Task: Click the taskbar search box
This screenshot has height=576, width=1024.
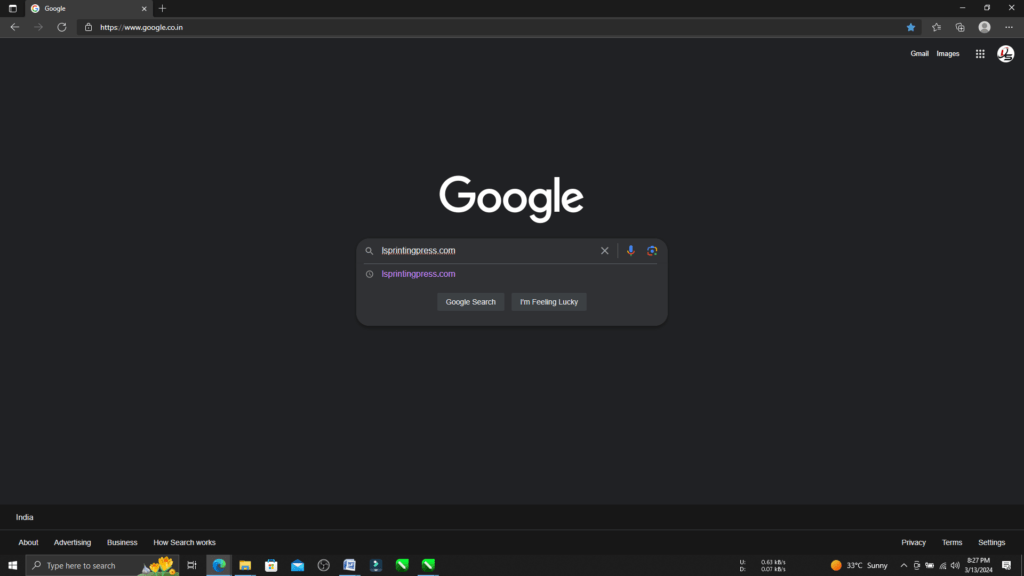Action: [103, 566]
